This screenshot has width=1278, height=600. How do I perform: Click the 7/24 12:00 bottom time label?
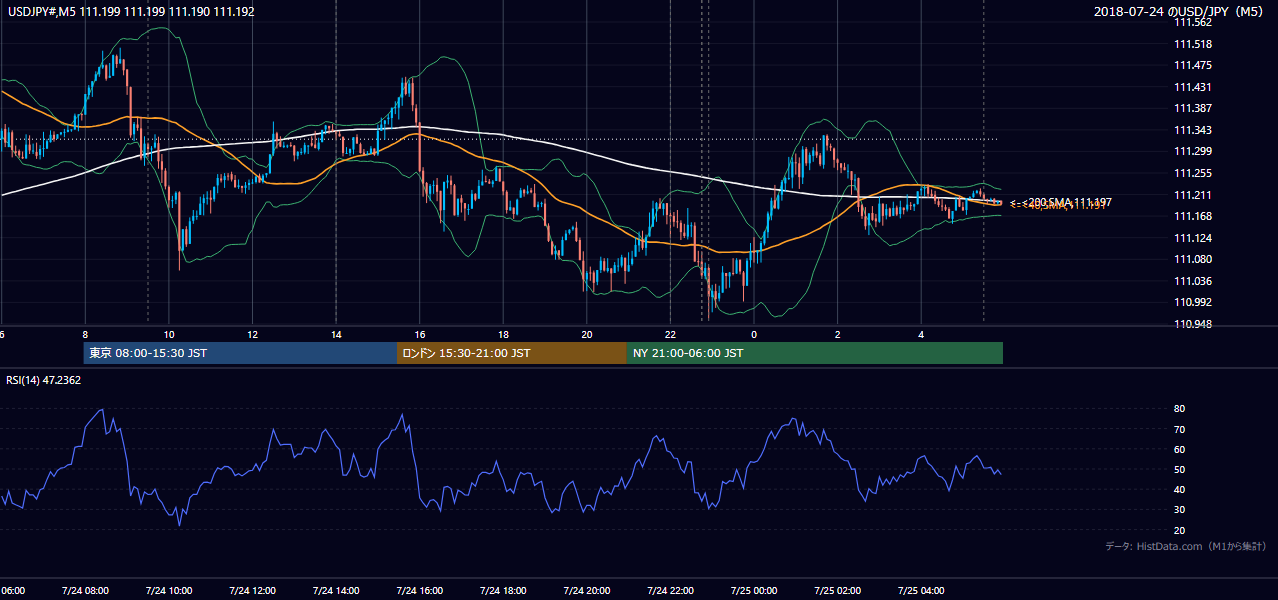pyautogui.click(x=252, y=591)
